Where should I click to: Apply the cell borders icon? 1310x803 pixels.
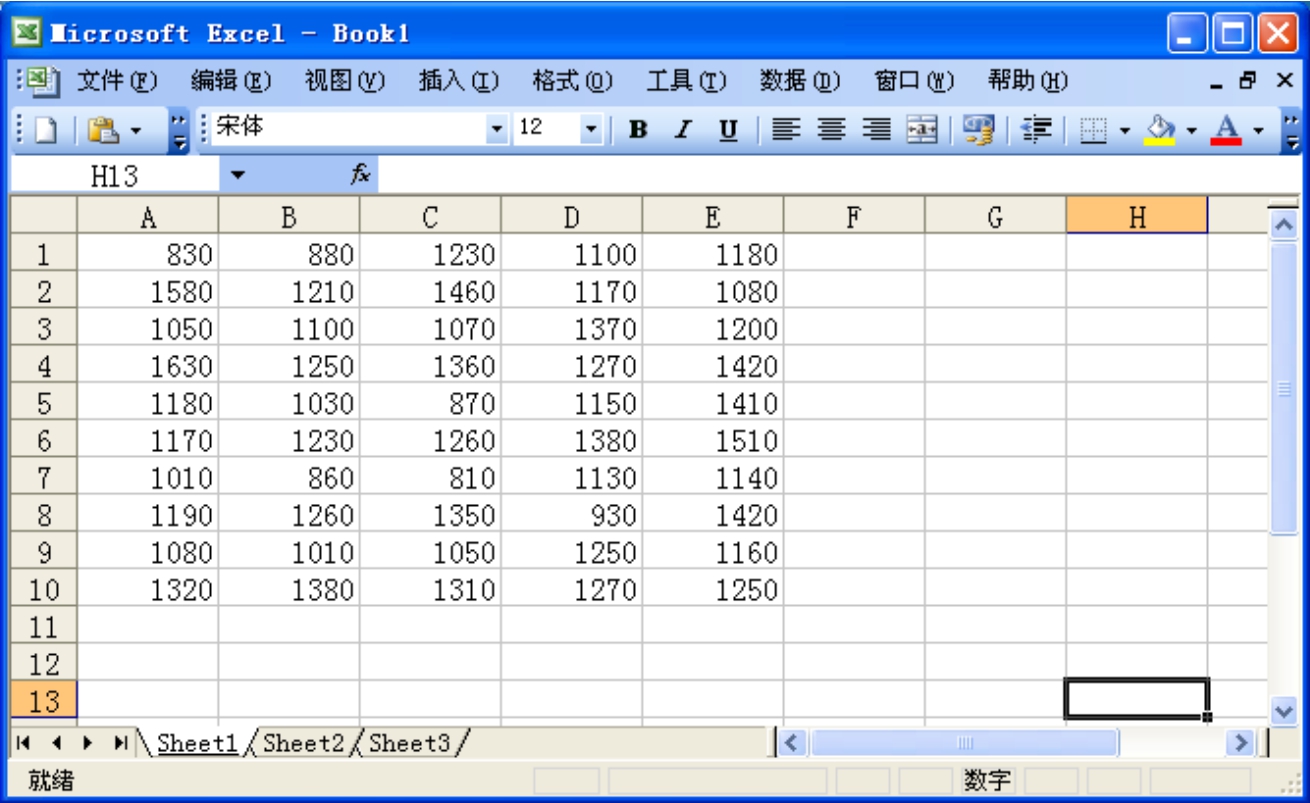click(1095, 130)
